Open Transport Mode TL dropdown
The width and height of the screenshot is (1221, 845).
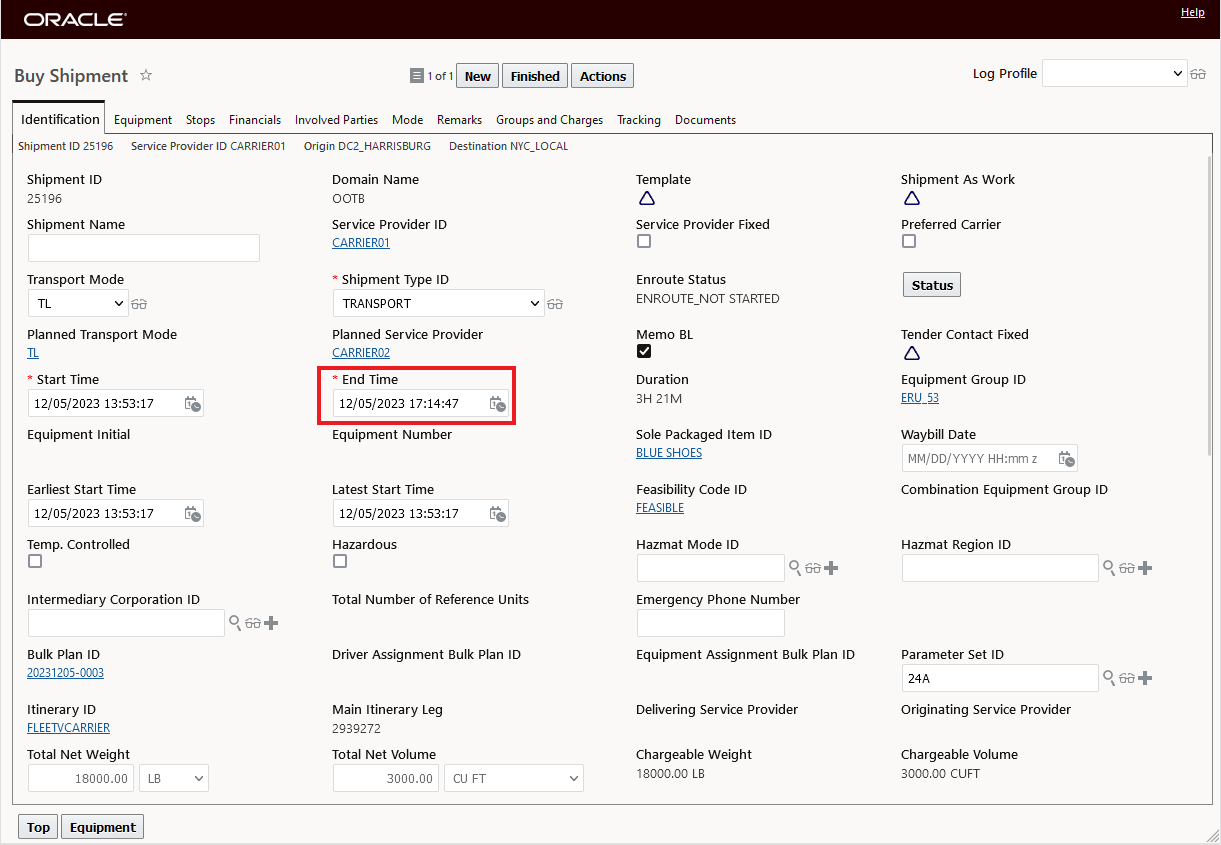pyautogui.click(x=78, y=303)
